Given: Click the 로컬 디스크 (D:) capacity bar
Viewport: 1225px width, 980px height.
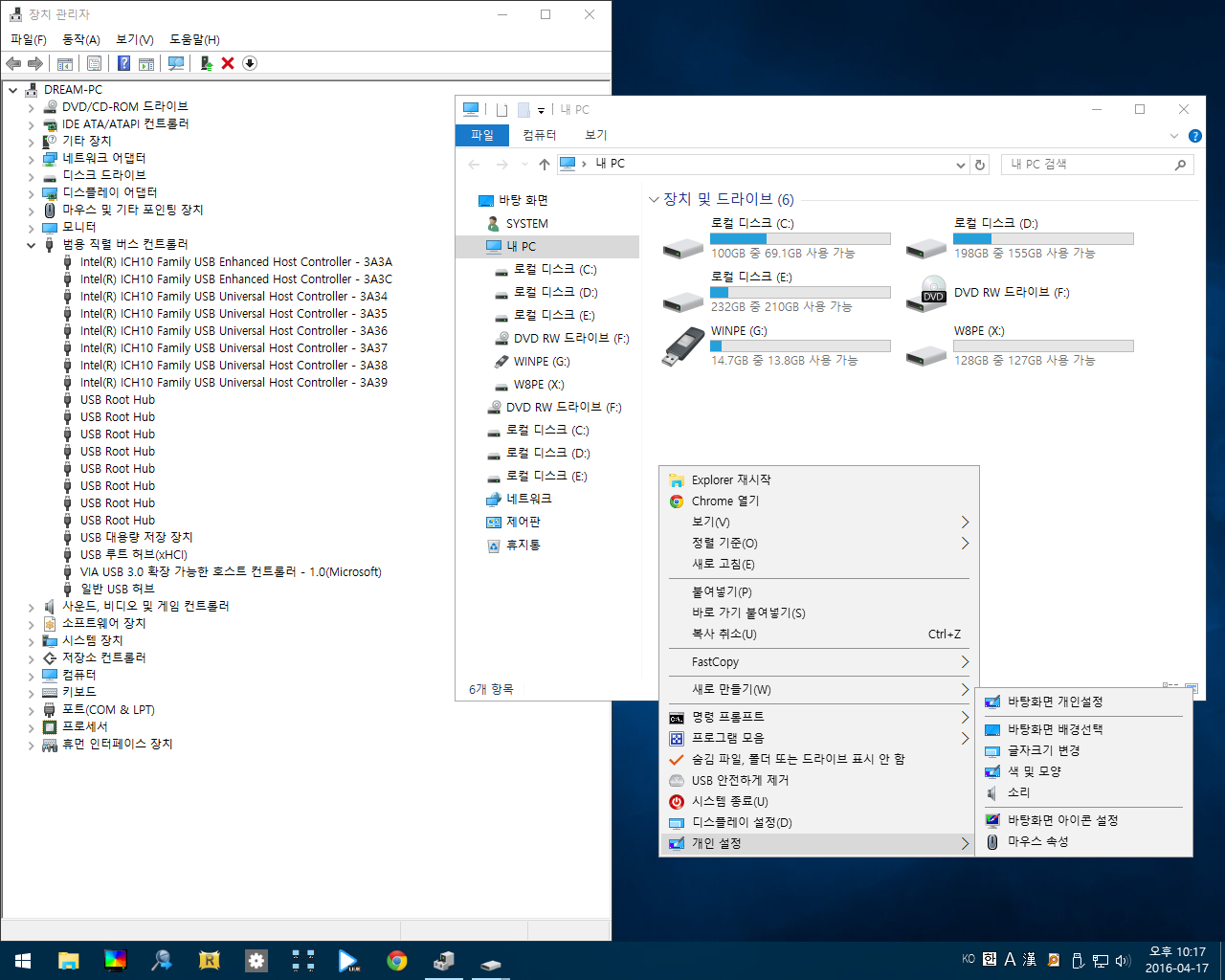Looking at the screenshot, I should [1043, 239].
